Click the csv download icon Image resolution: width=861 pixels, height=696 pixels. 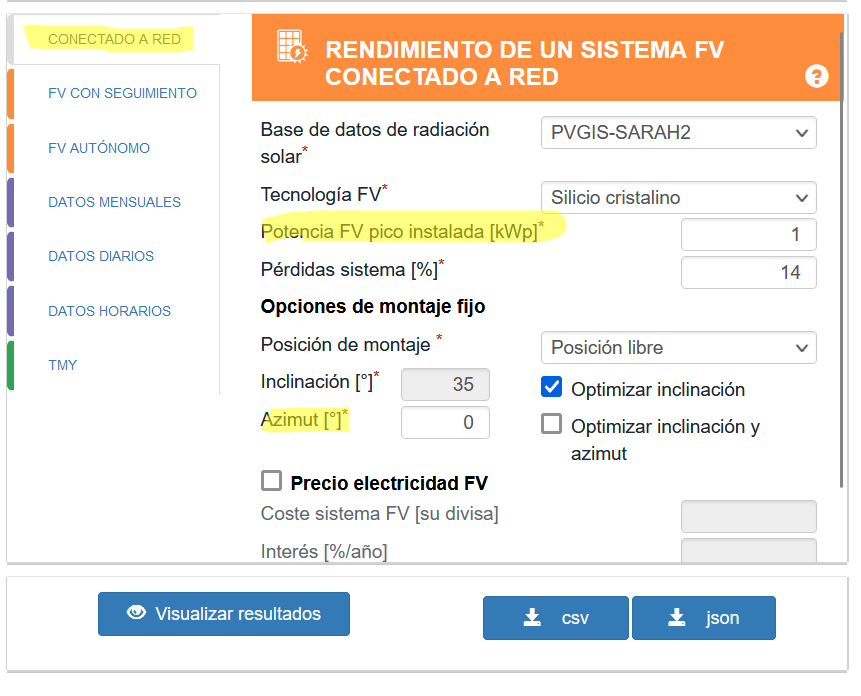click(x=533, y=618)
